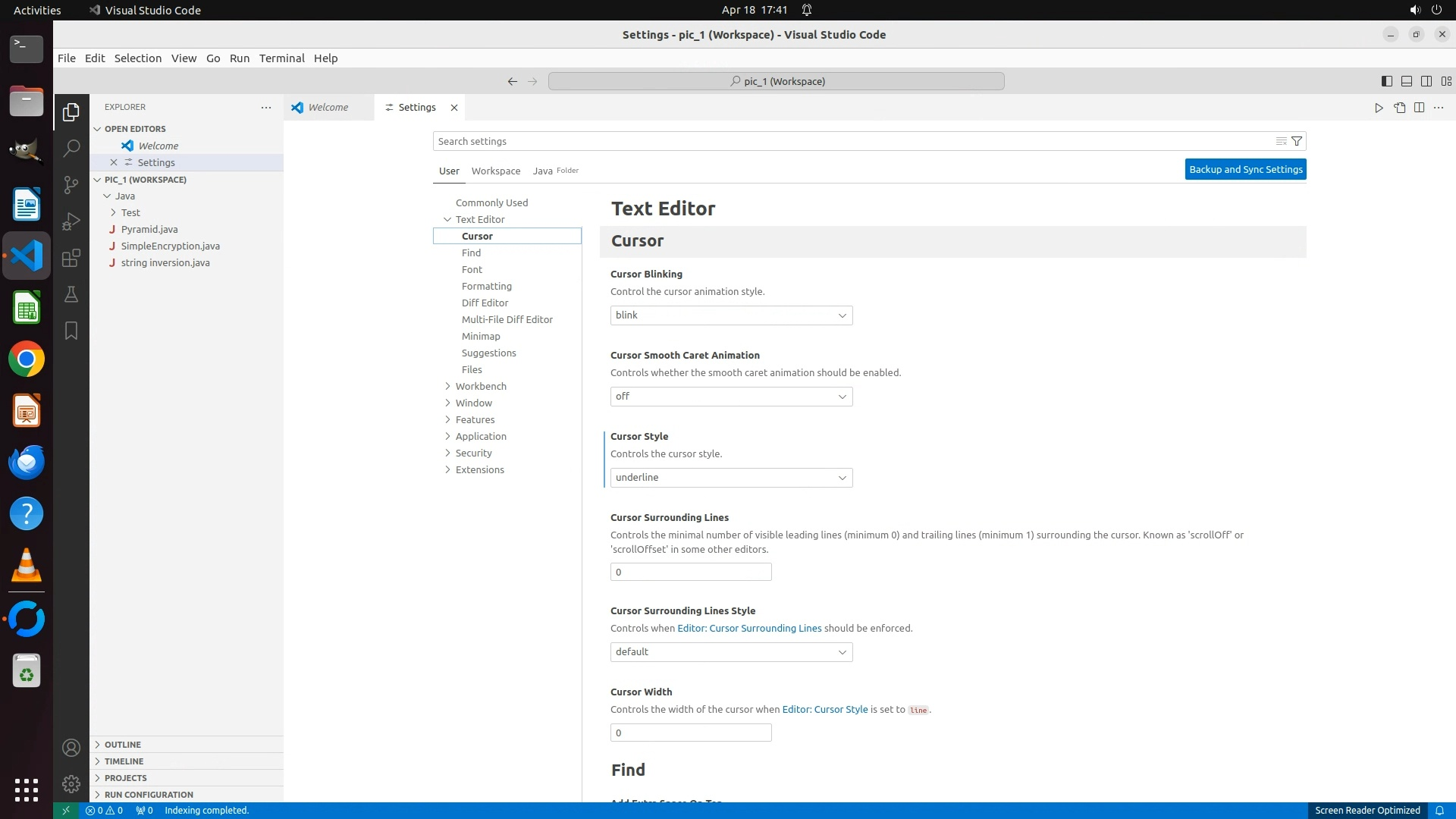Toggle the secondary side bar layout icon

pyautogui.click(x=1426, y=81)
